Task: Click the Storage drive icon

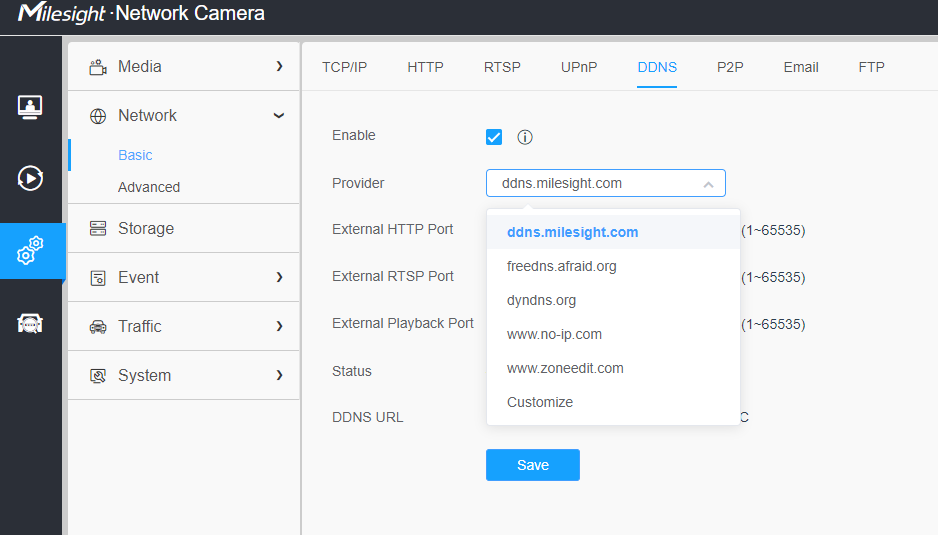Action: pyautogui.click(x=98, y=229)
